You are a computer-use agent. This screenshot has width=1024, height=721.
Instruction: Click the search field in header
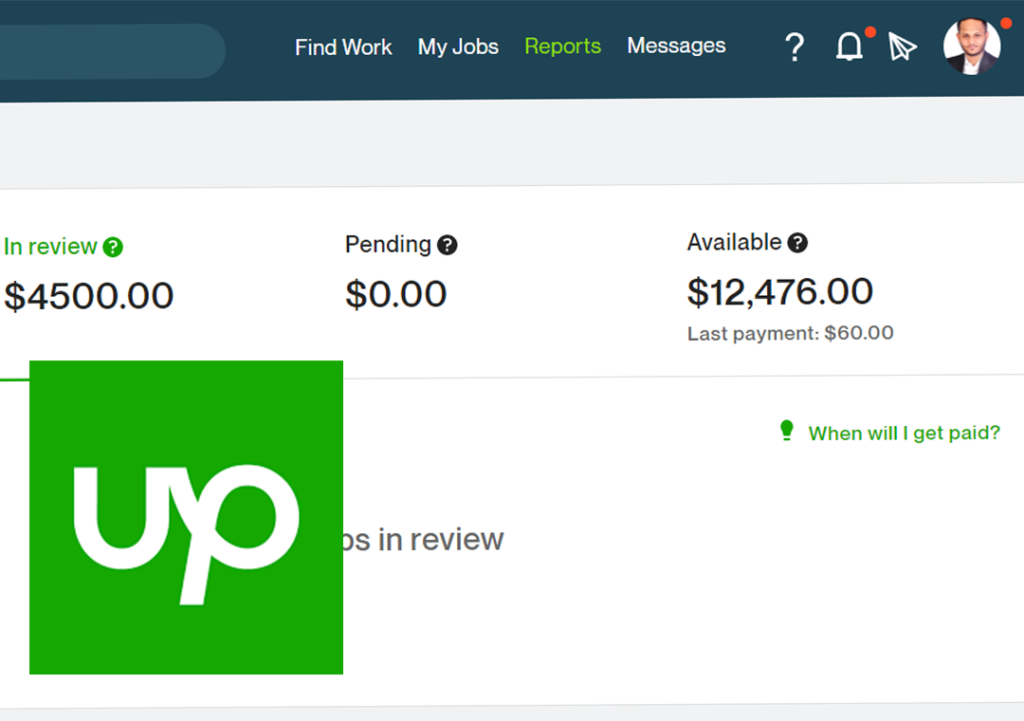(x=112, y=52)
